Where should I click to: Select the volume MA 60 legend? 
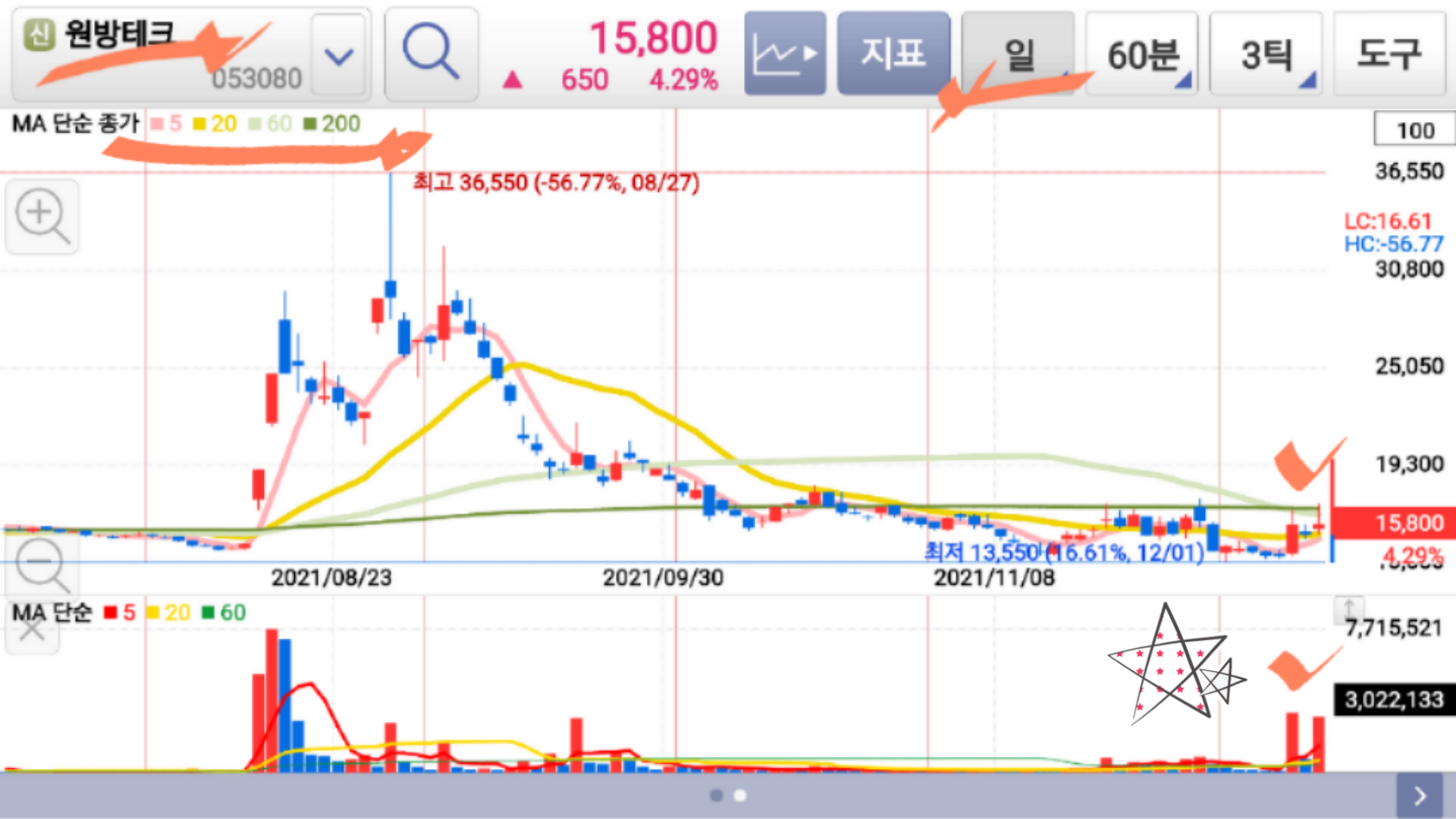pos(224,613)
